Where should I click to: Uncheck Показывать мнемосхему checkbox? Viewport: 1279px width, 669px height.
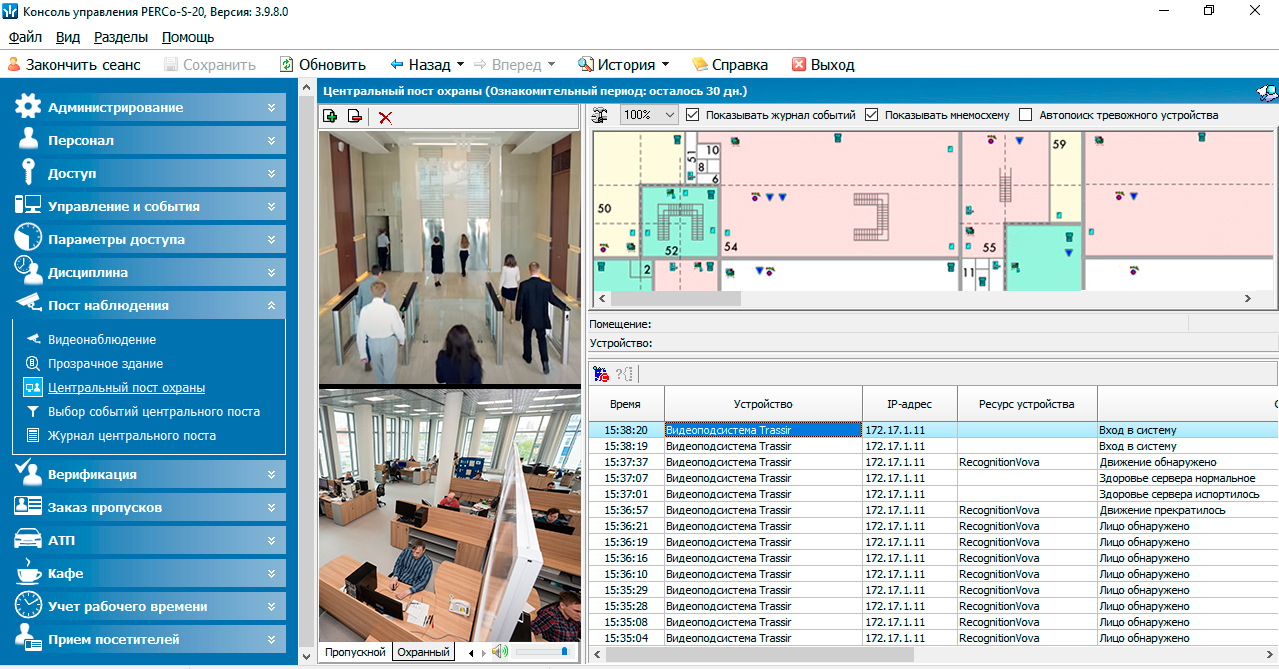coord(872,115)
